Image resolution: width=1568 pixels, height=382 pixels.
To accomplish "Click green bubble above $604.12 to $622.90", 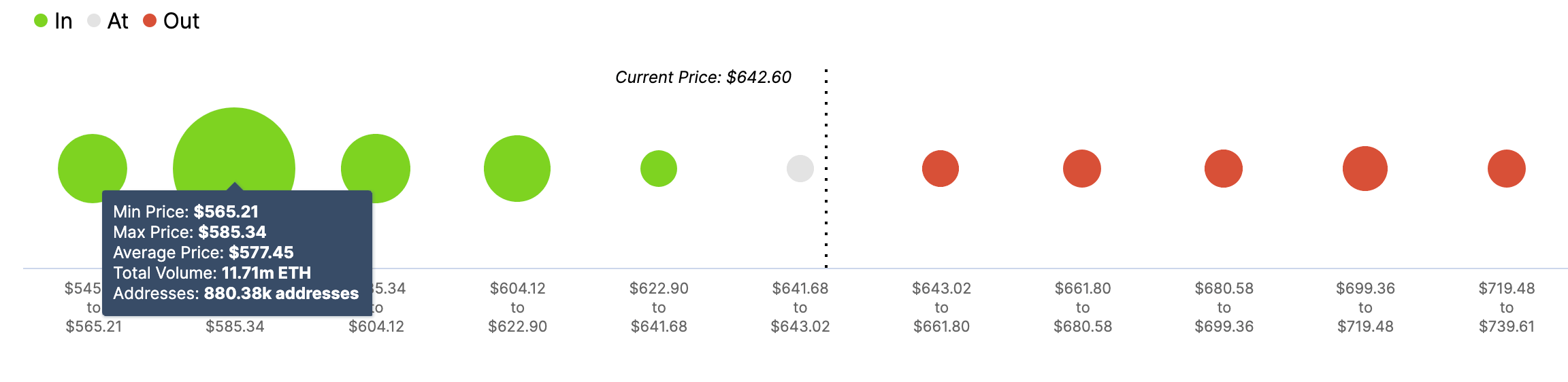I will click(x=517, y=169).
